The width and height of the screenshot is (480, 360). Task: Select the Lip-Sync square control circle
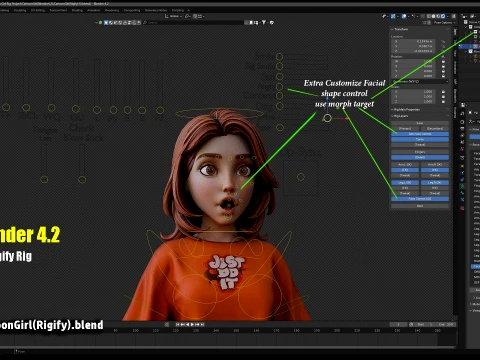[301, 177]
